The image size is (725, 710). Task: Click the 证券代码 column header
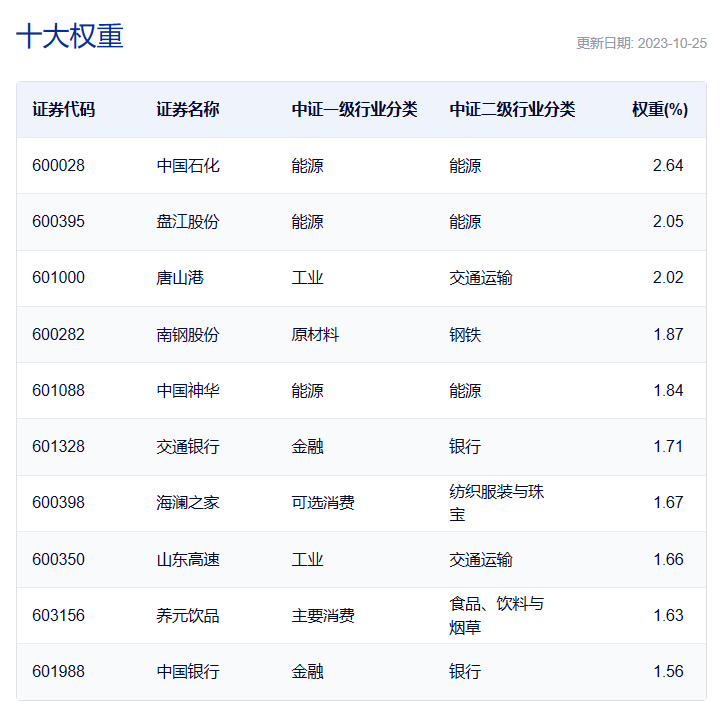(64, 110)
